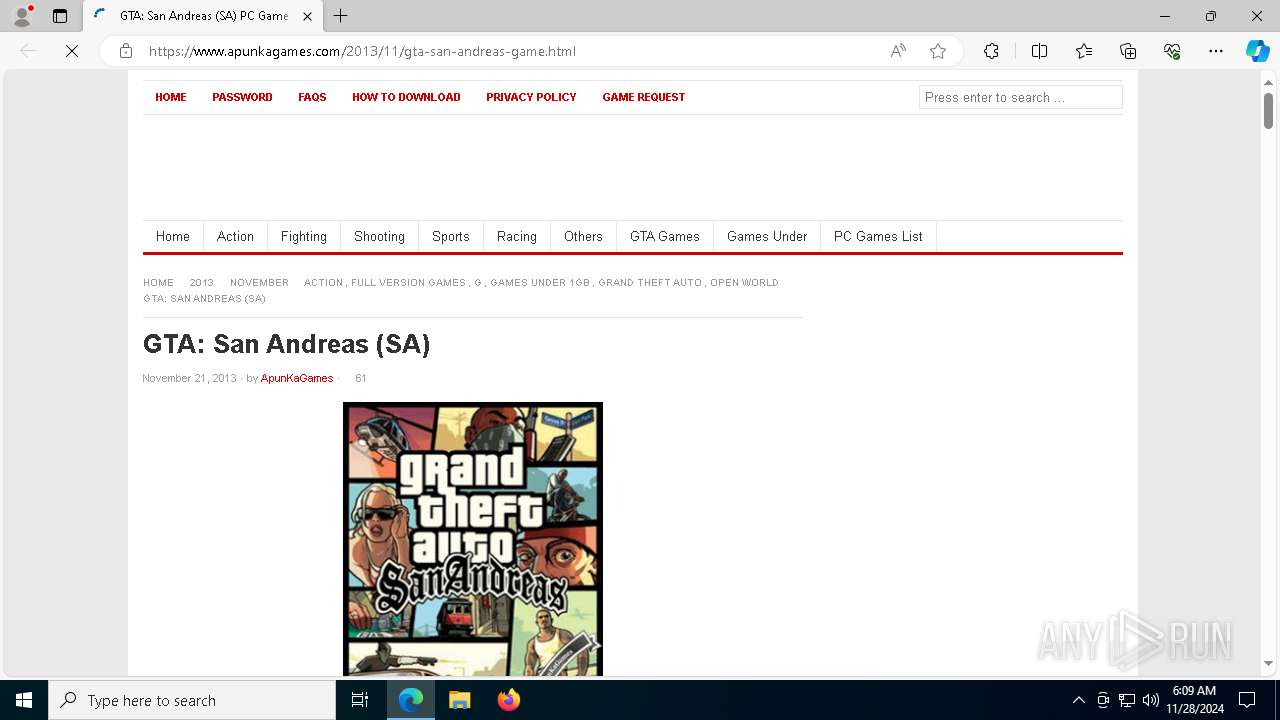Screen dimensions: 1280x720
Task: Click the Read Aloud icon
Action: (898, 51)
